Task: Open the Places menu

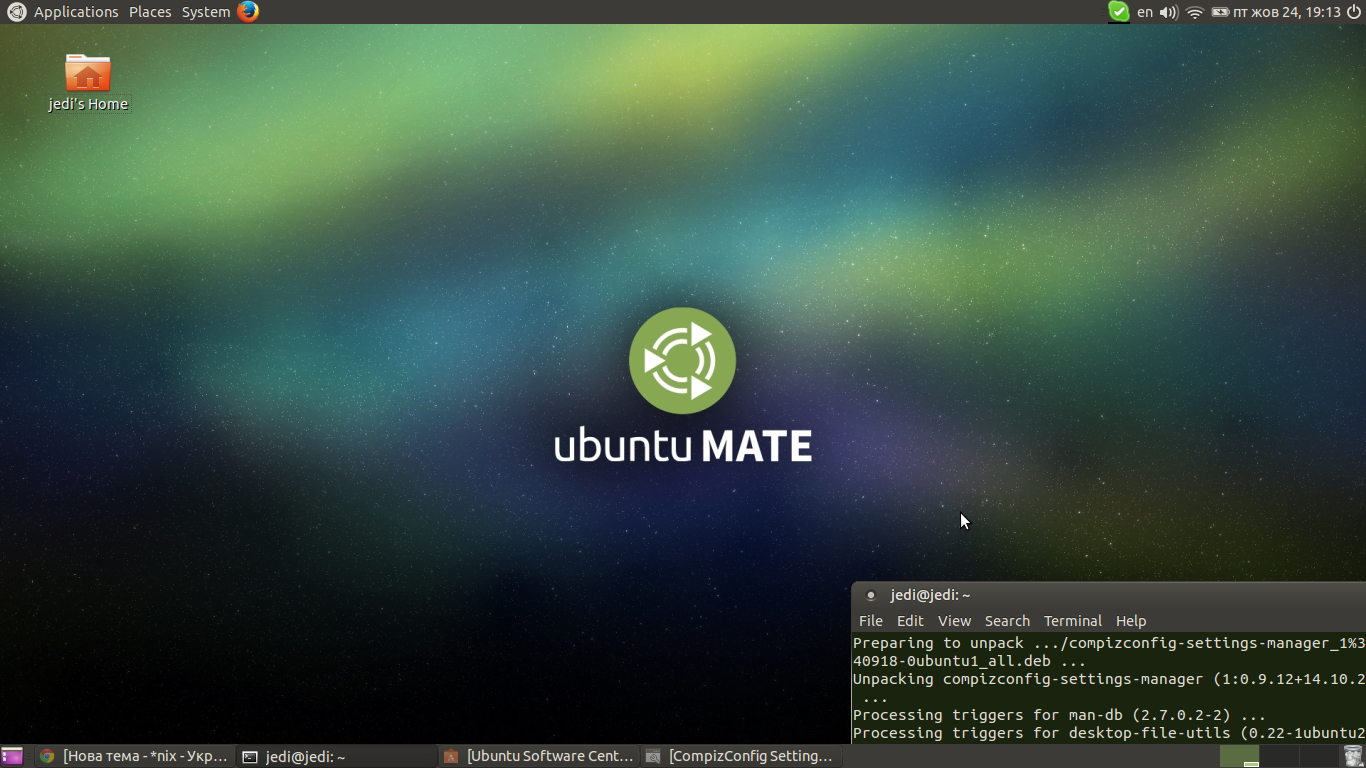Action: click(150, 12)
